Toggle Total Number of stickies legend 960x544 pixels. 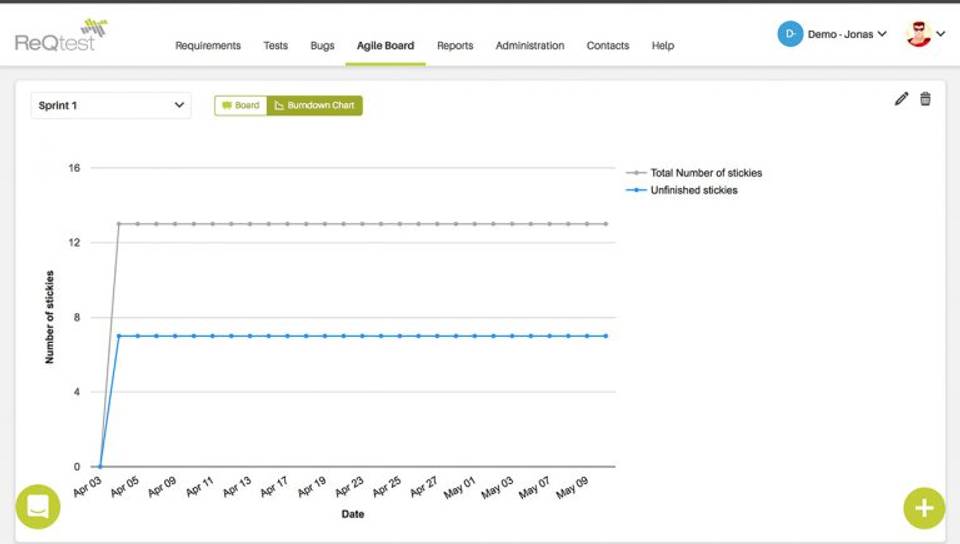click(x=705, y=173)
